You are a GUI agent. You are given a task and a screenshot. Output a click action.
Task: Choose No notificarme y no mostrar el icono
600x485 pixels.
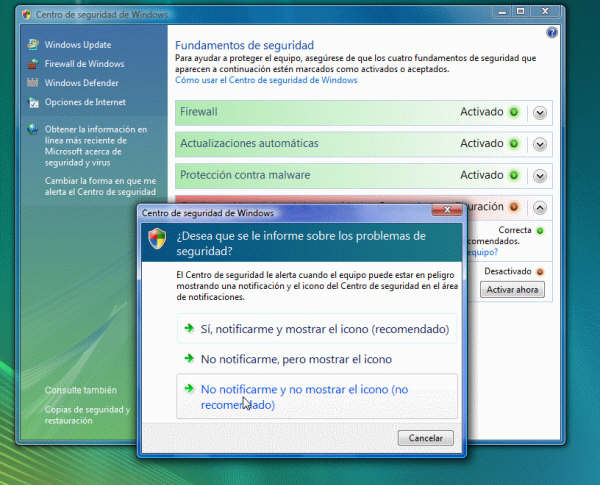(x=317, y=397)
